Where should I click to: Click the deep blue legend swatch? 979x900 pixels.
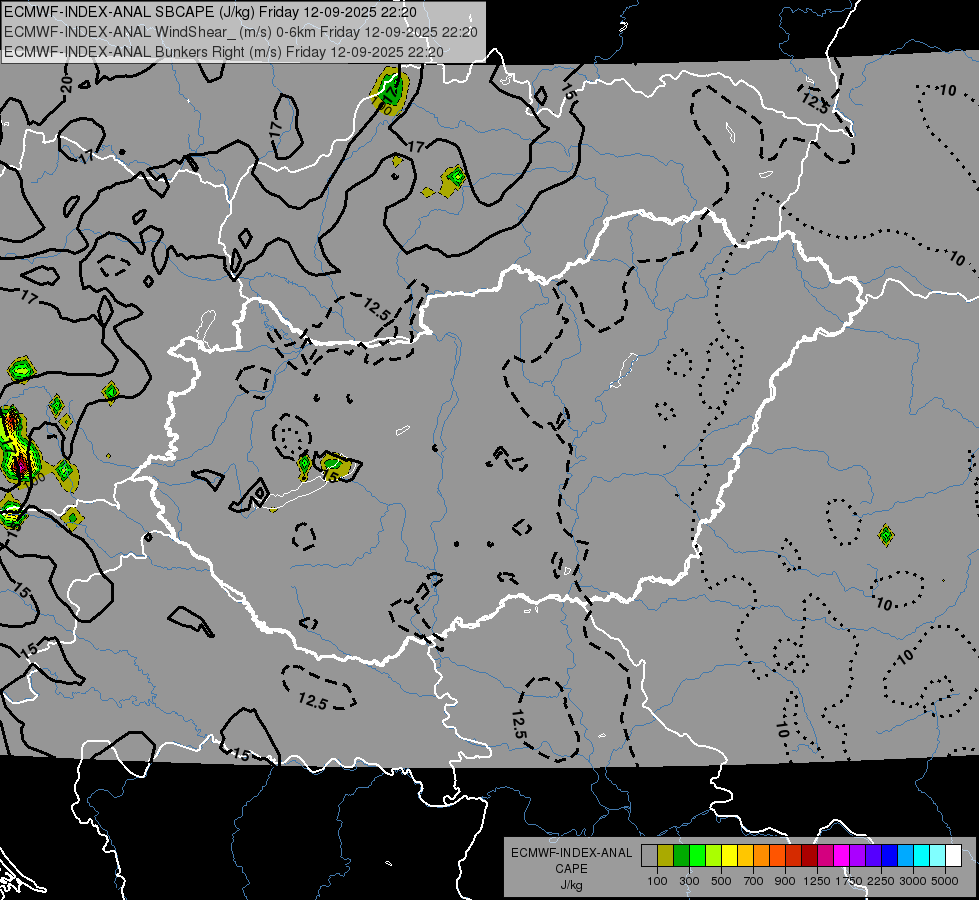(890, 856)
